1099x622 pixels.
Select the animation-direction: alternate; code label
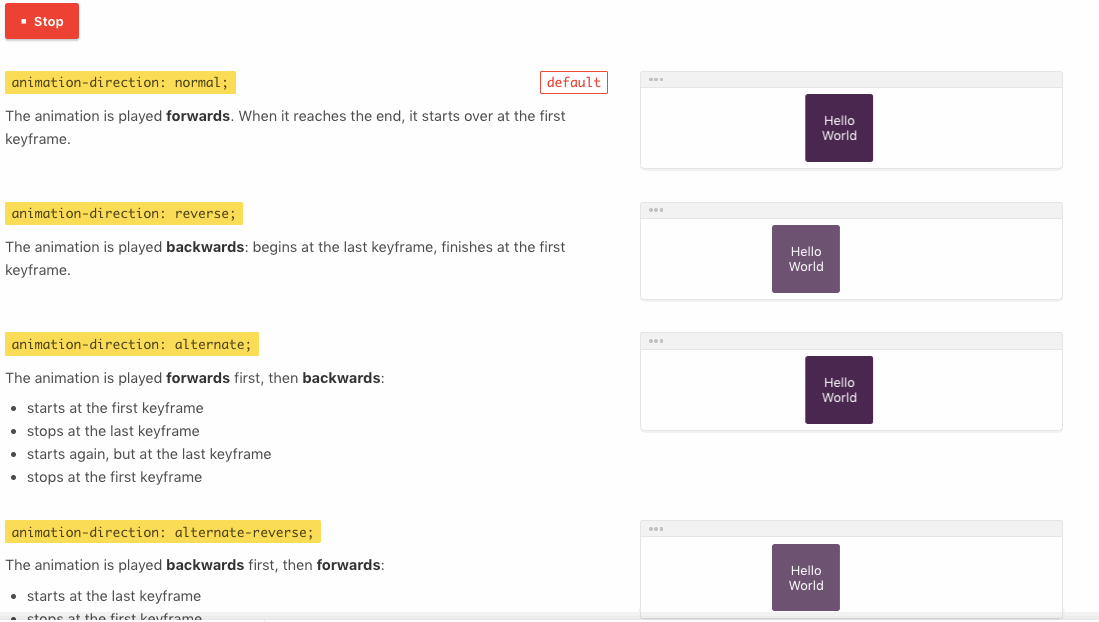pyautogui.click(x=132, y=345)
